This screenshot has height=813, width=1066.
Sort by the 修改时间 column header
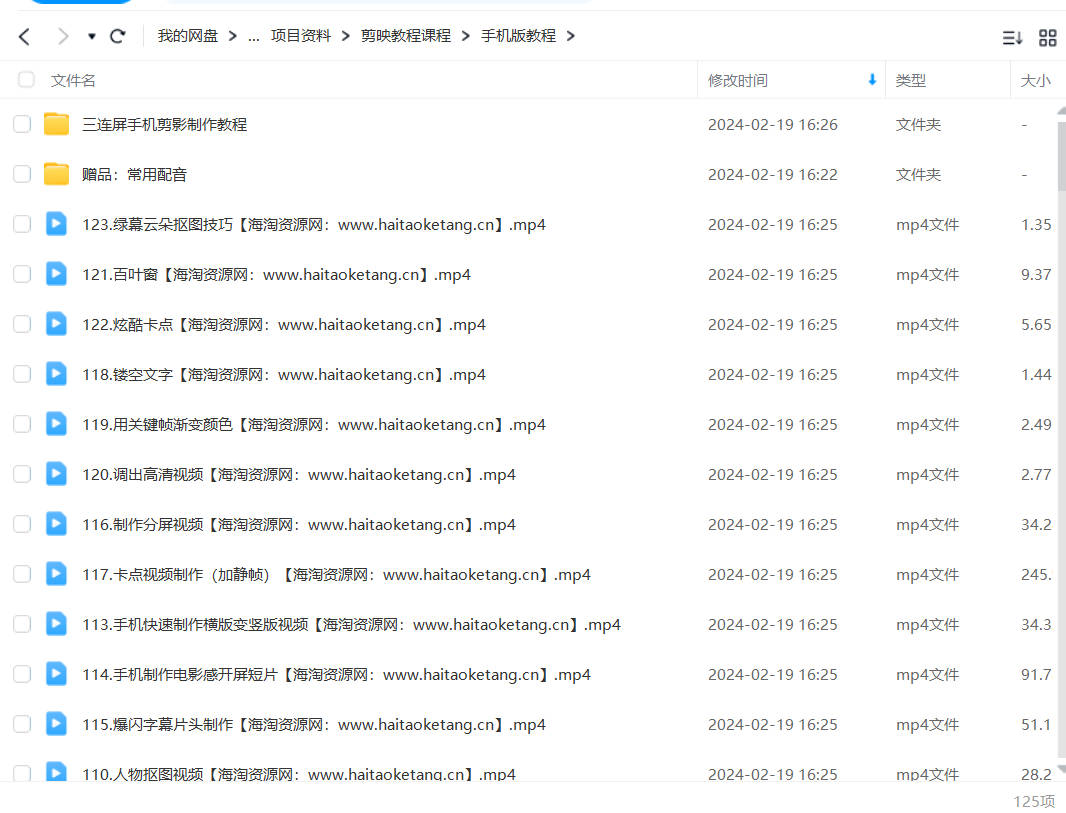738,81
